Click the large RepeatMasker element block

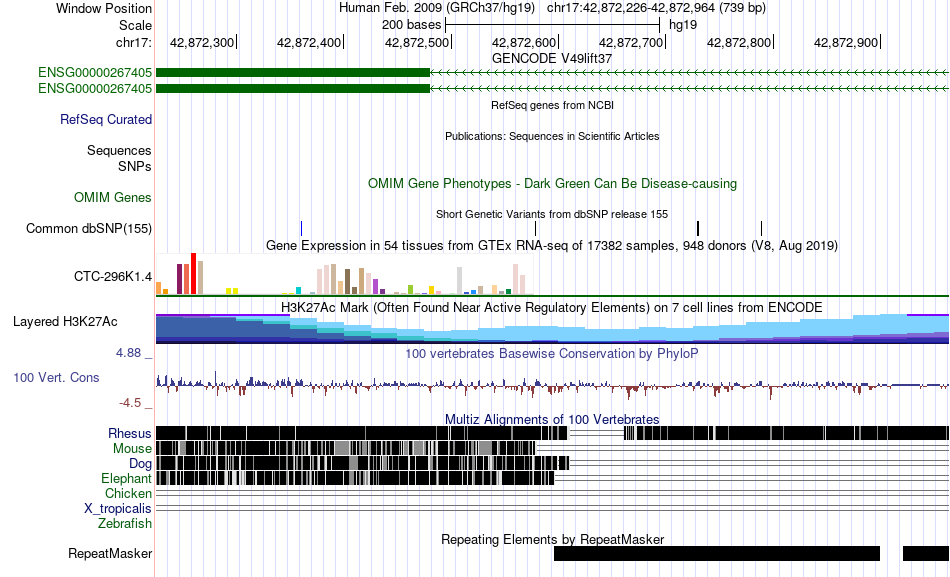point(717,553)
